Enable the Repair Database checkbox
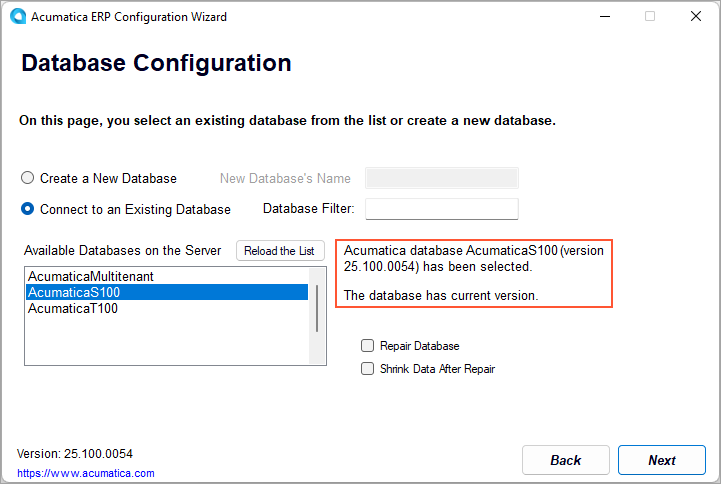The width and height of the screenshot is (721, 484). click(367, 346)
